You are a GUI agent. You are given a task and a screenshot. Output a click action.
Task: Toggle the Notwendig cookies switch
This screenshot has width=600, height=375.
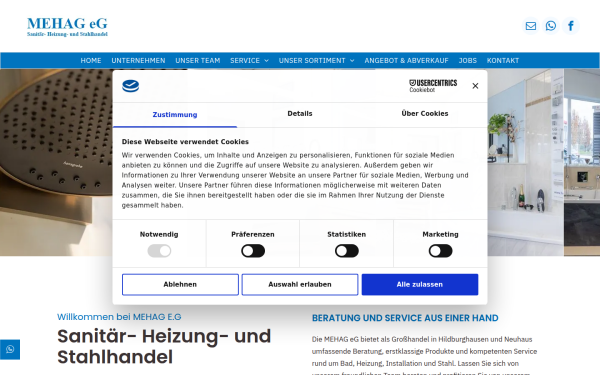[x=159, y=251]
